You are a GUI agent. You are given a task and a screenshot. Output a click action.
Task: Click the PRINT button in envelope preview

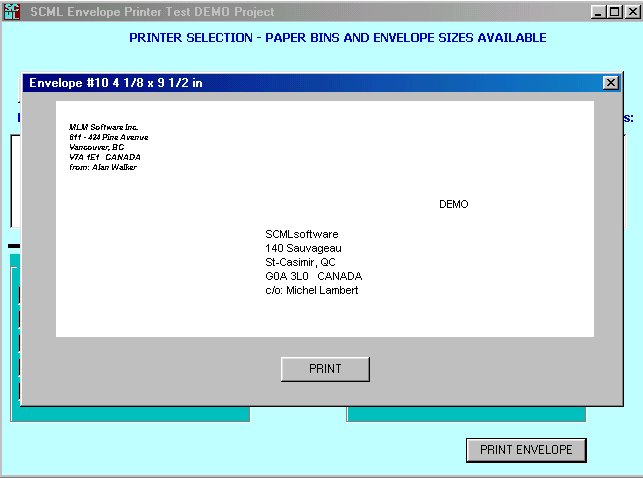pyautogui.click(x=325, y=369)
